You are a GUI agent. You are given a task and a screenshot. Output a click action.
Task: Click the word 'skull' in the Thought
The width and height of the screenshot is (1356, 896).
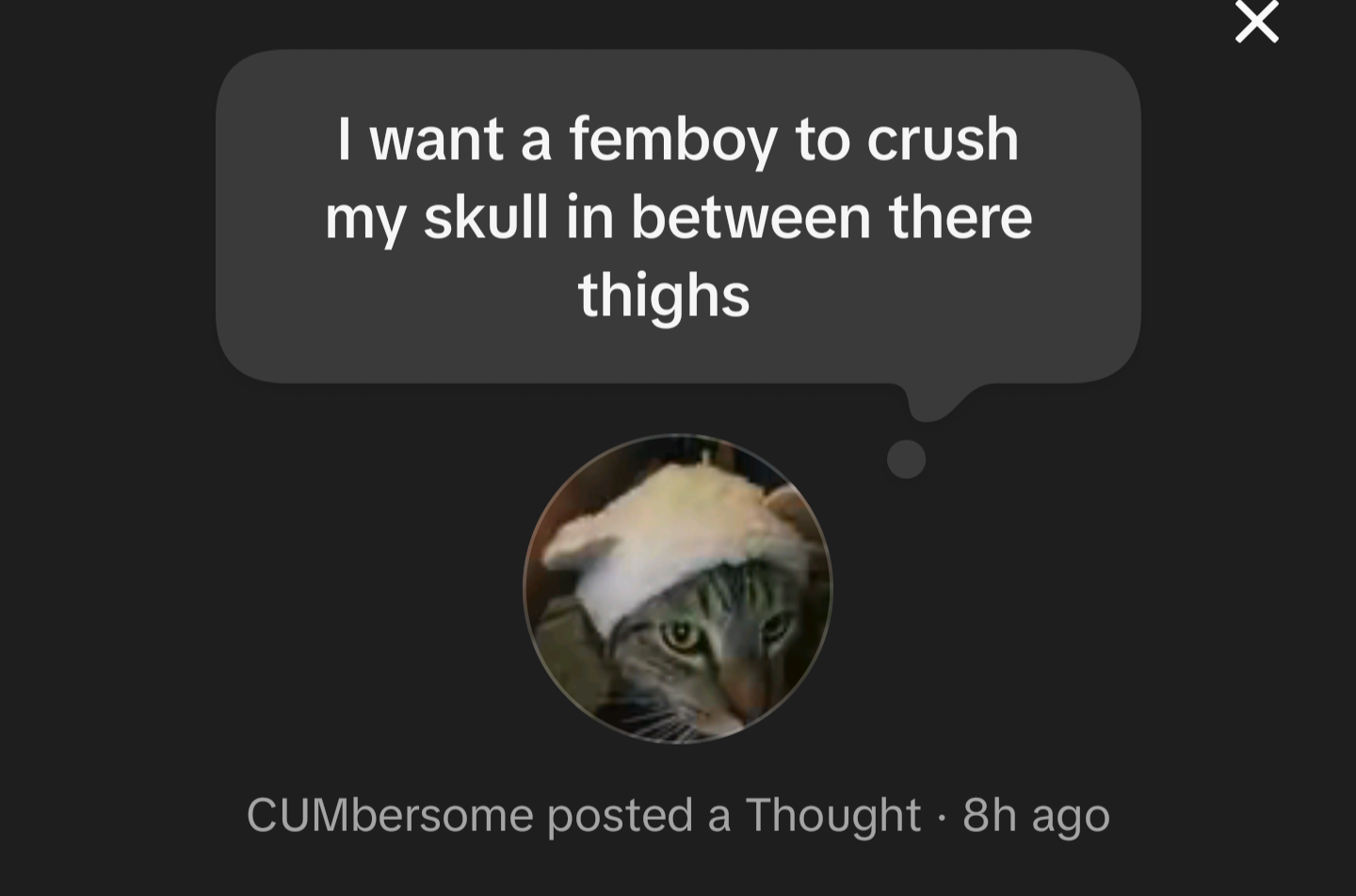point(486,216)
